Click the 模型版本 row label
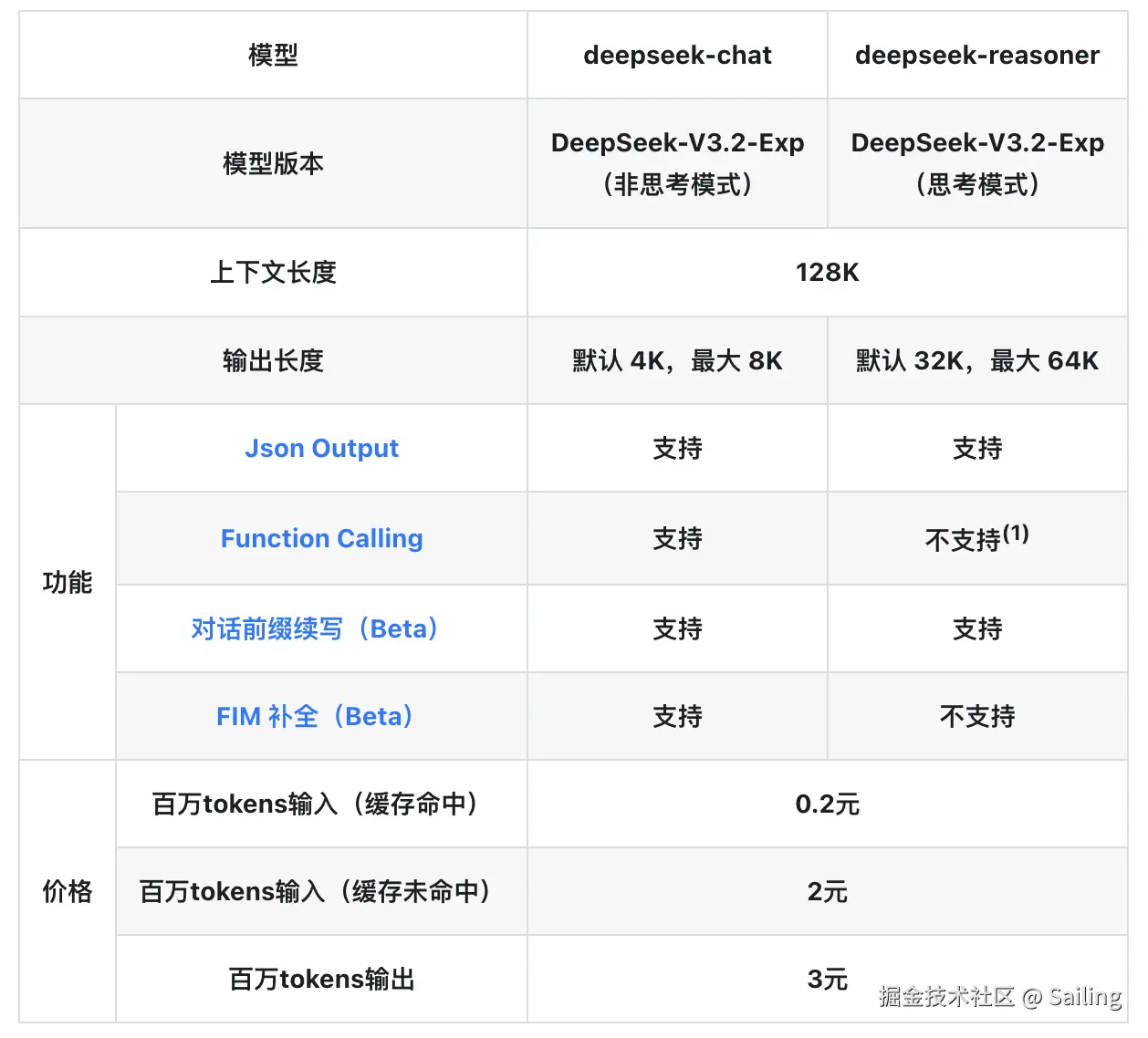Image resolution: width=1148 pixels, height=1038 pixels. [273, 163]
